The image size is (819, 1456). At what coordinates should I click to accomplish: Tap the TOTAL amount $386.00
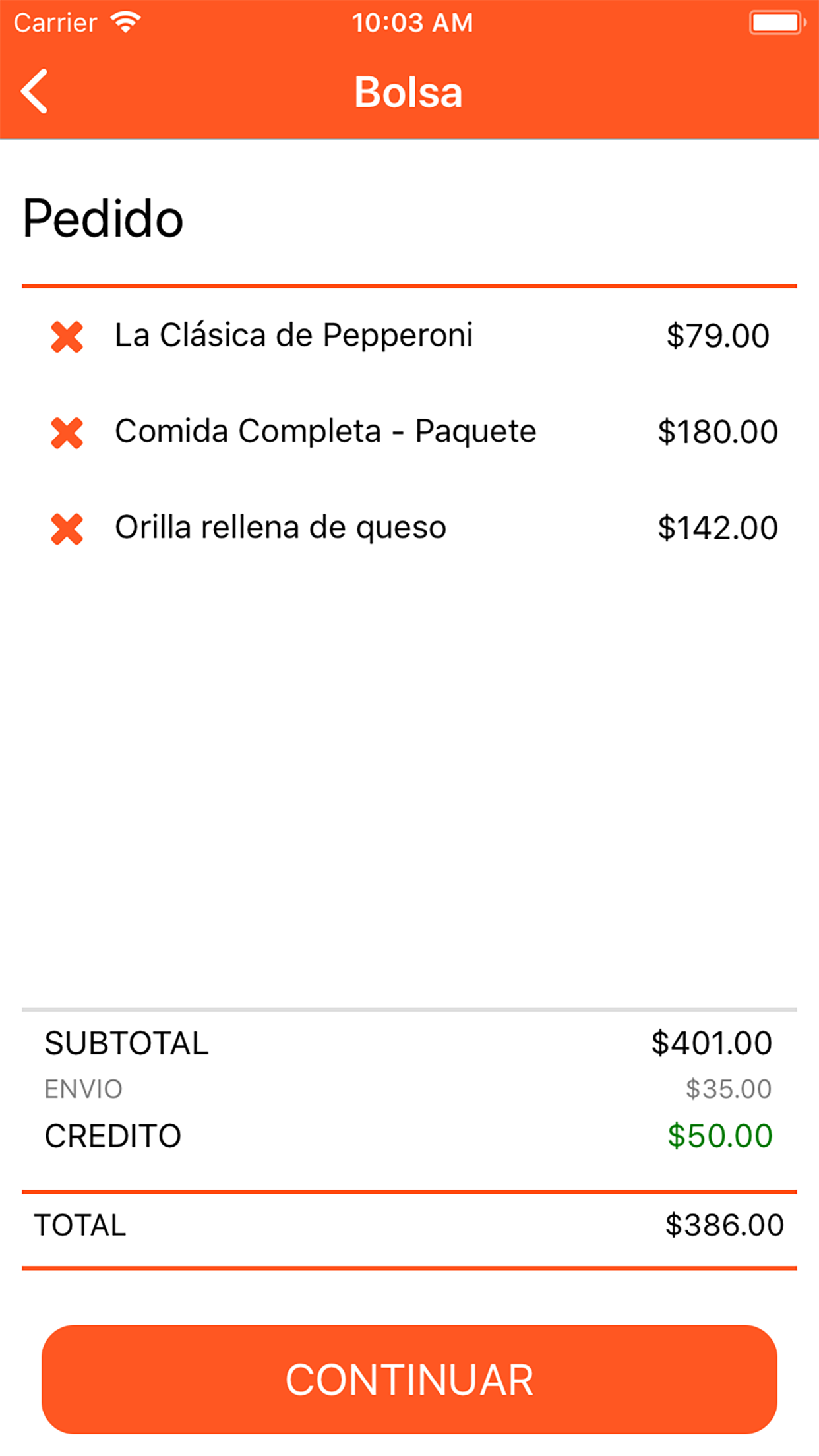click(x=724, y=1225)
